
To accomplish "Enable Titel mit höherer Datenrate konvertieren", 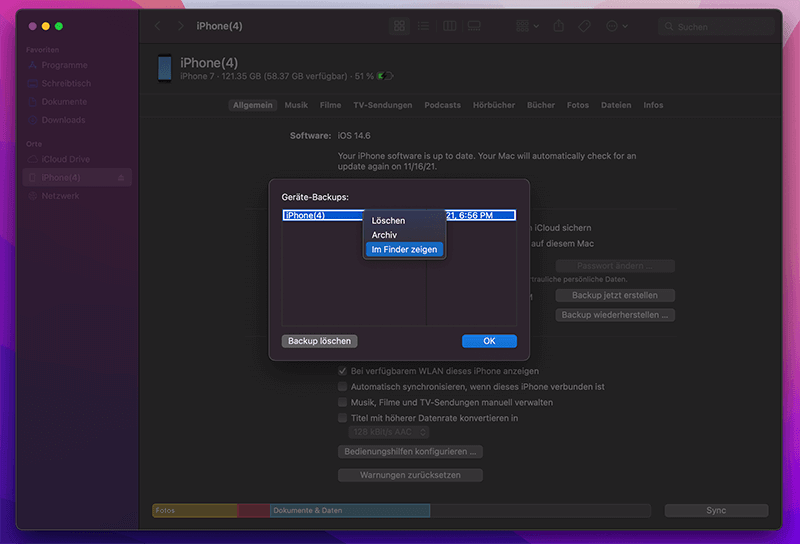I will (x=342, y=418).
